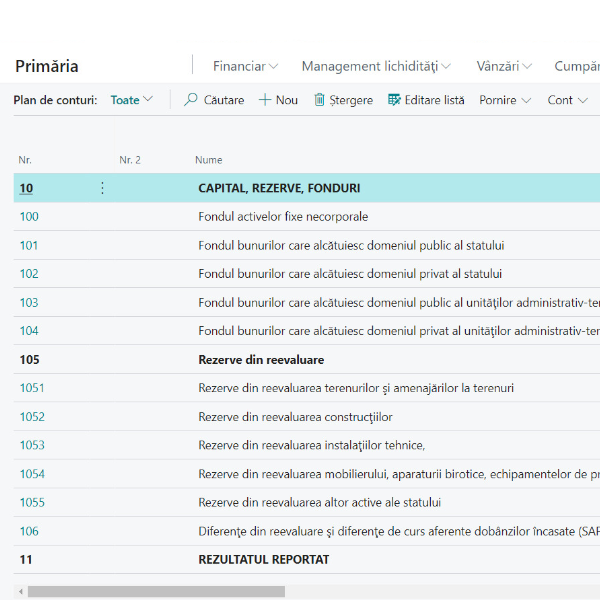Sort by the Nr. column header
The height and width of the screenshot is (600, 600).
(x=25, y=160)
